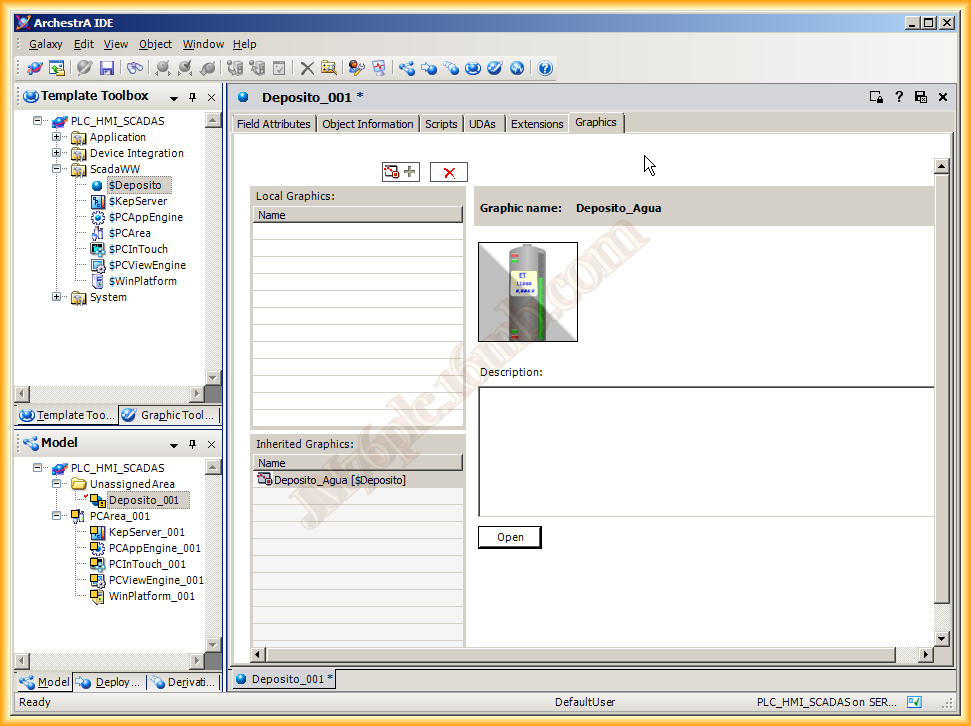Toggle the Template Toolbox auto-hide pin

tap(193, 97)
